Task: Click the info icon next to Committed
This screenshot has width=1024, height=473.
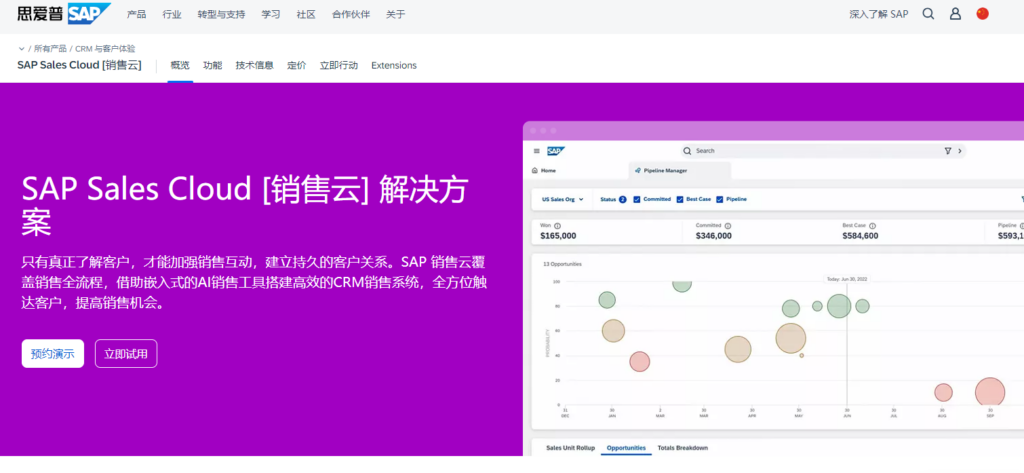Action: coord(728,226)
